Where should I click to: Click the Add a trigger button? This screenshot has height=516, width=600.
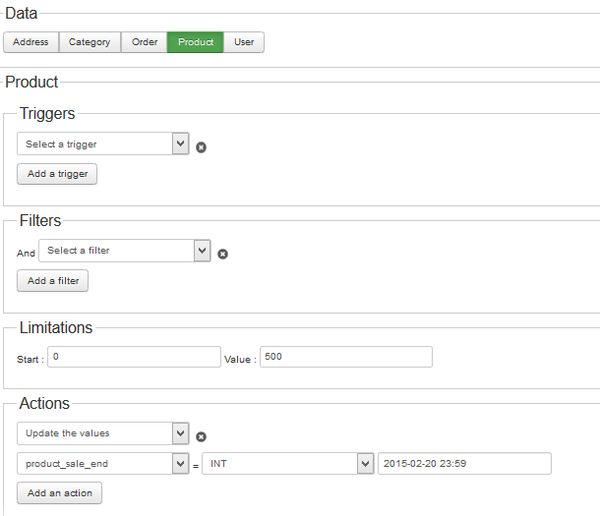(57, 174)
